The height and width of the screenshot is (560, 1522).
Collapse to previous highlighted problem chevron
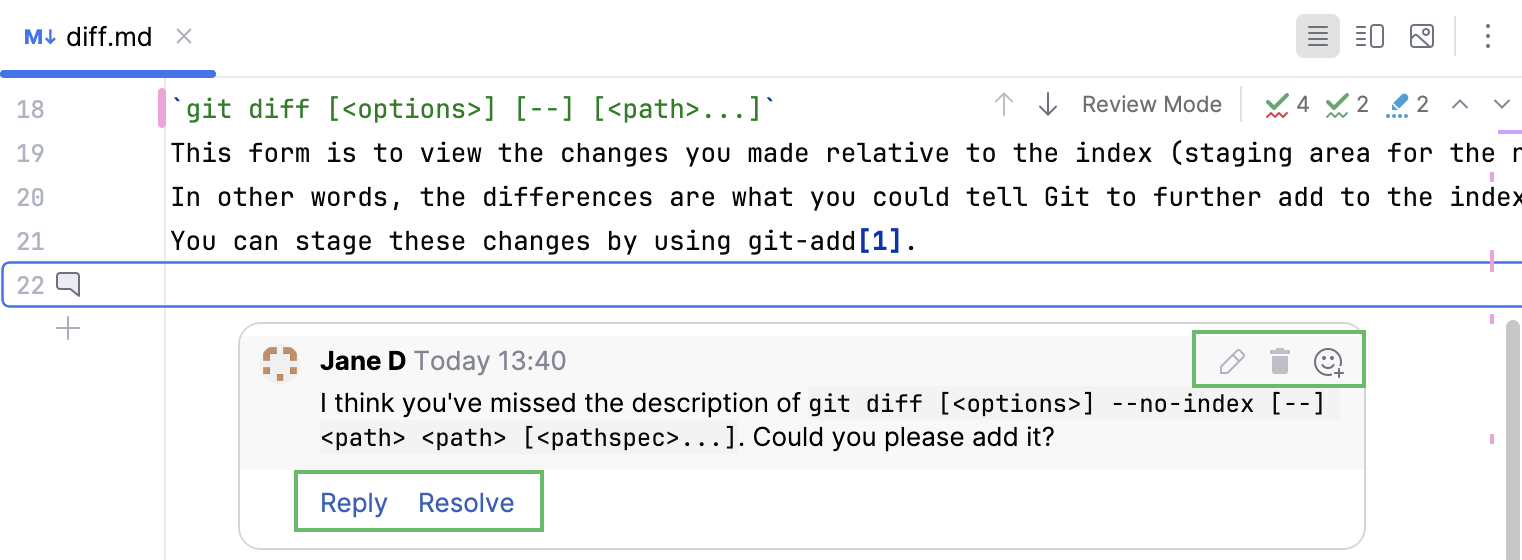click(x=1460, y=104)
